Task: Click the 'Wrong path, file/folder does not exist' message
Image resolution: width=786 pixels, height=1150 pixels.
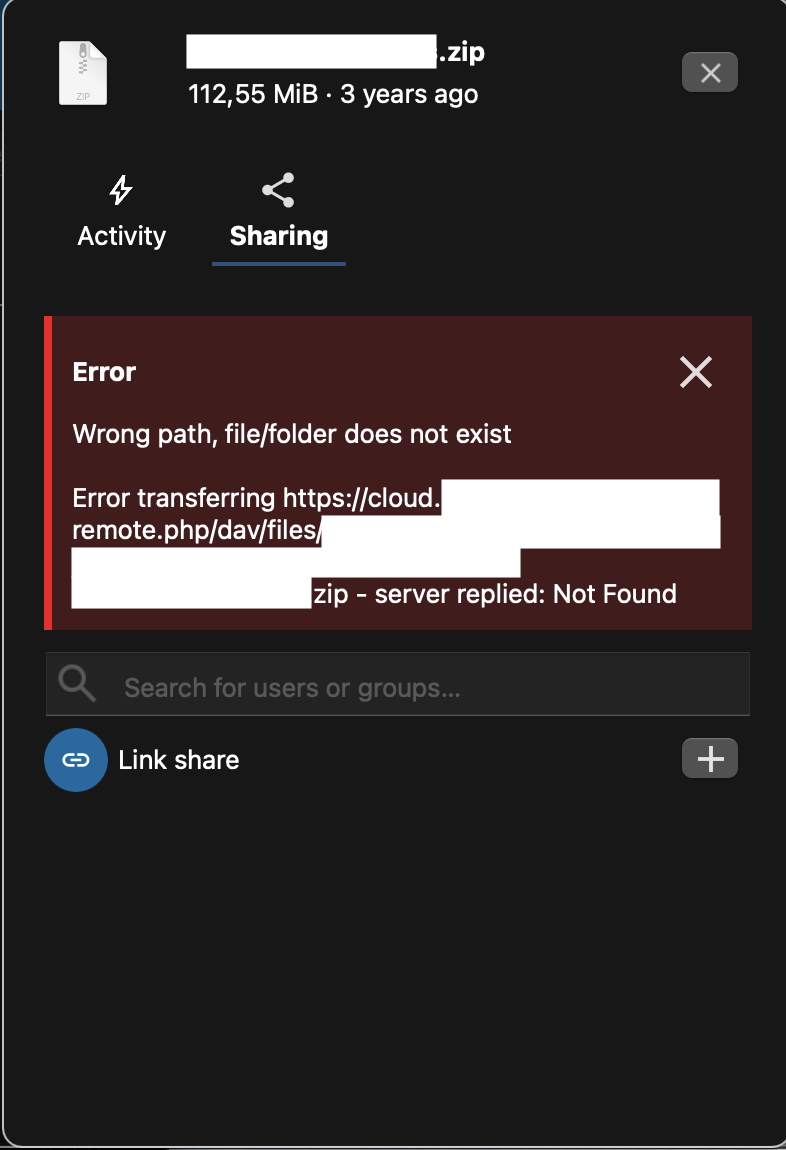Action: point(292,434)
